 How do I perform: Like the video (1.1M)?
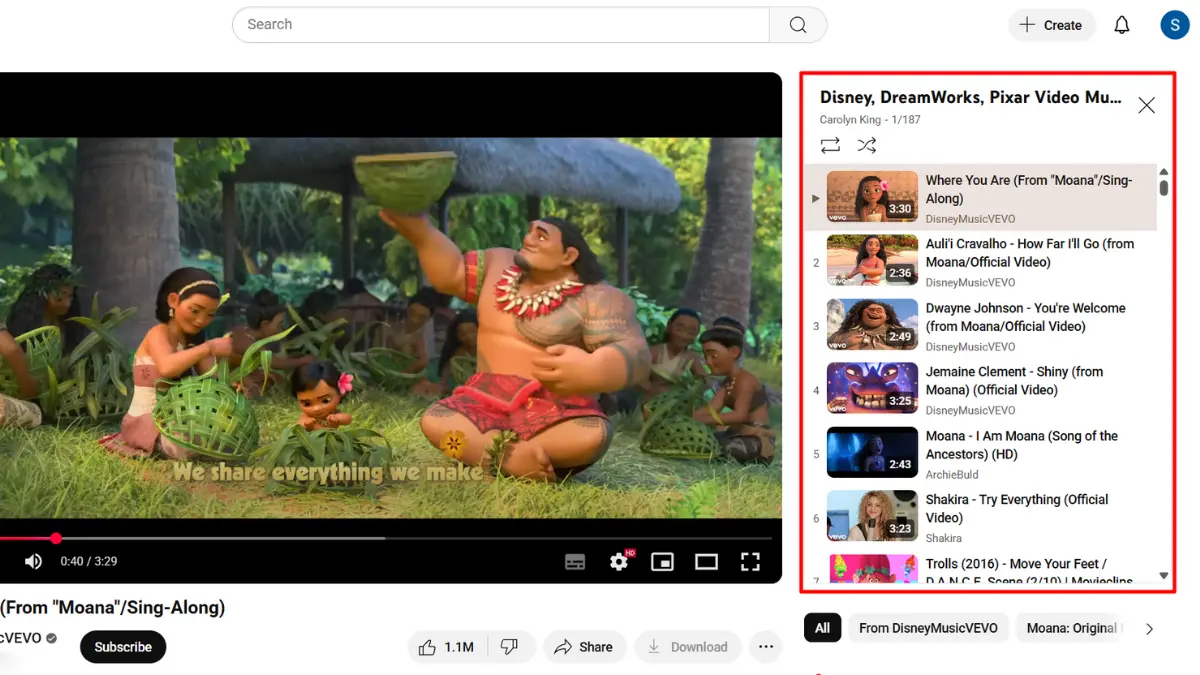tap(446, 647)
